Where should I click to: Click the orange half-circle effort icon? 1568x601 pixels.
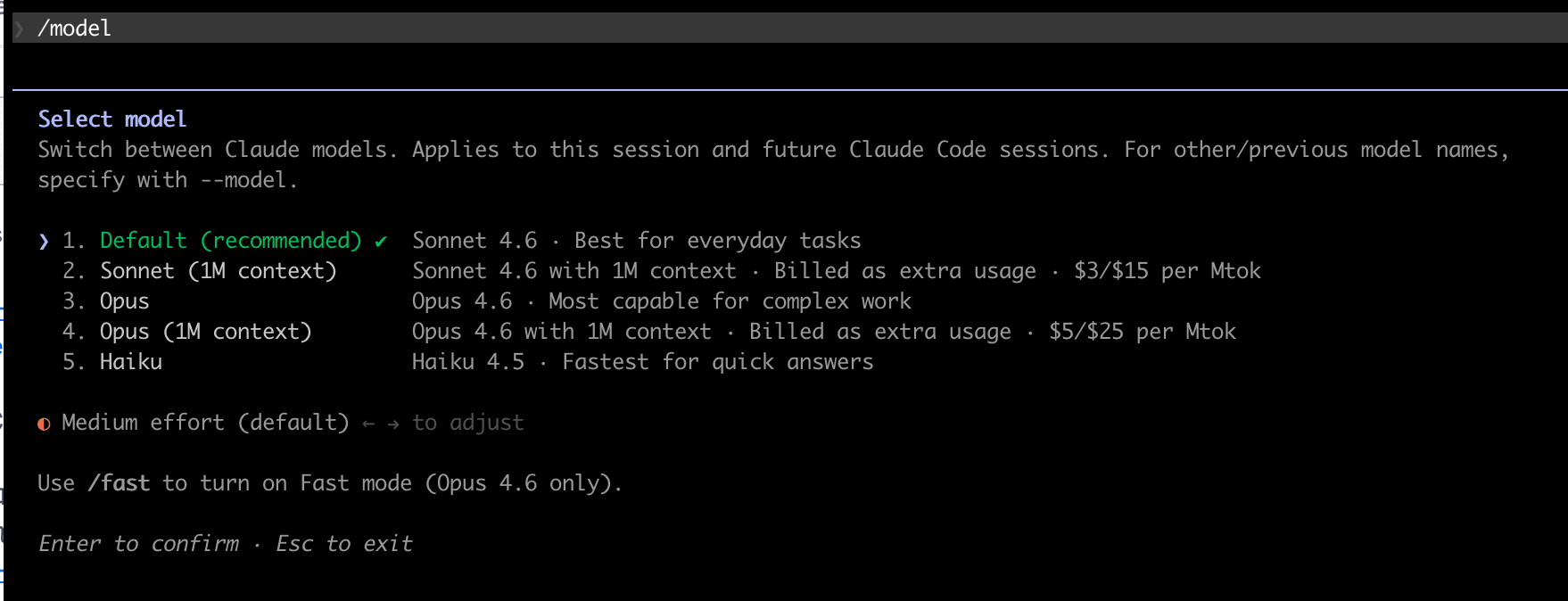pos(44,424)
